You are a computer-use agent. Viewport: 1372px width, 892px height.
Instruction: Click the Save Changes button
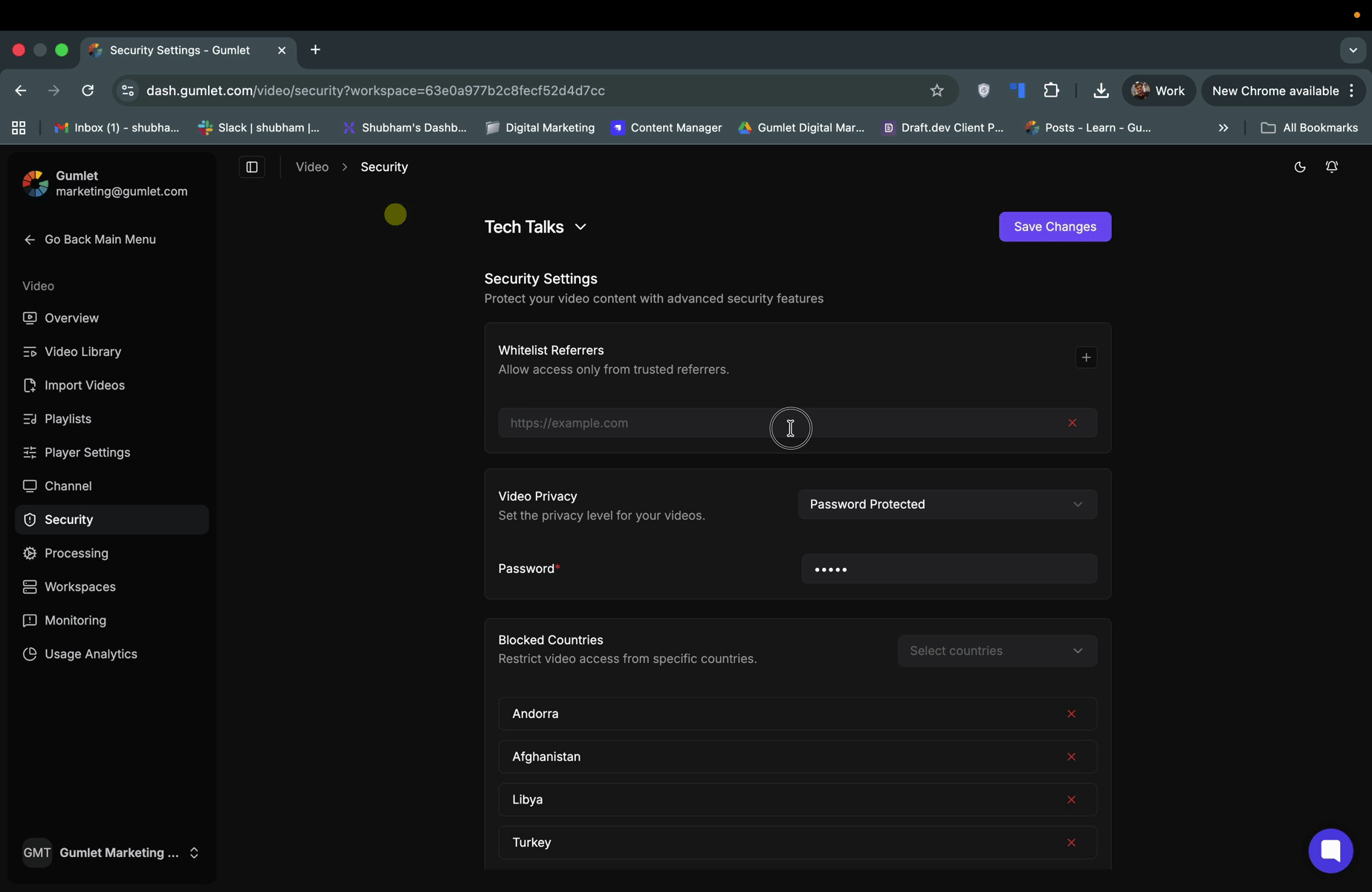1054,227
